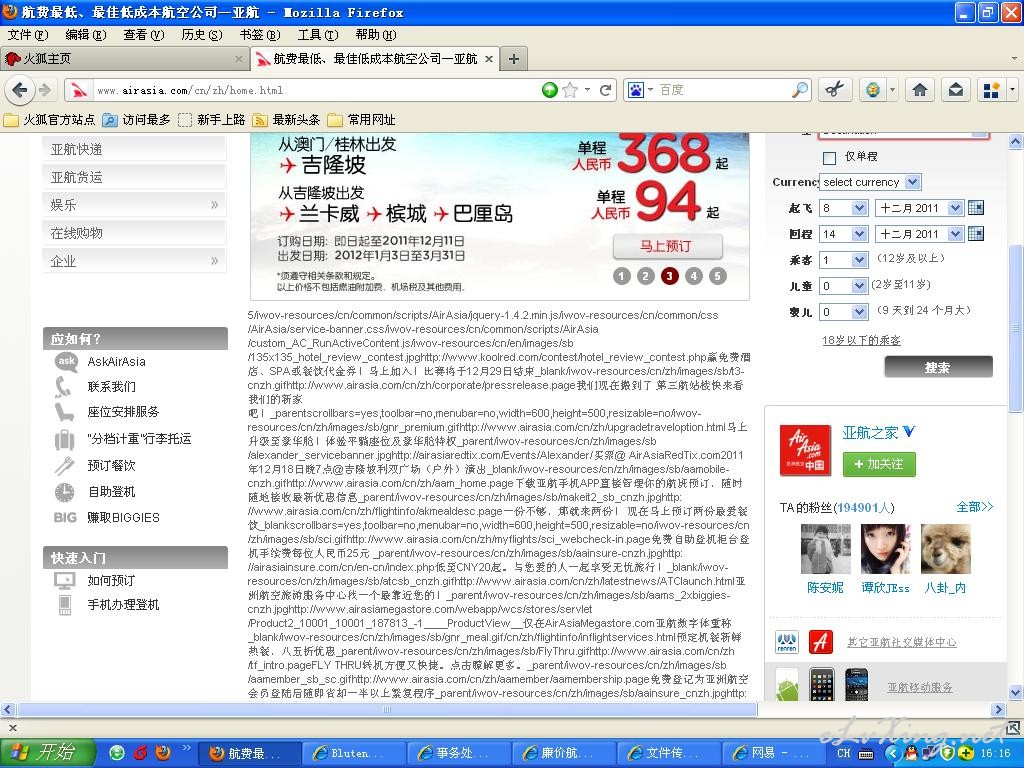
Task: Click the search magnifier in Baidu box
Action: [799, 90]
